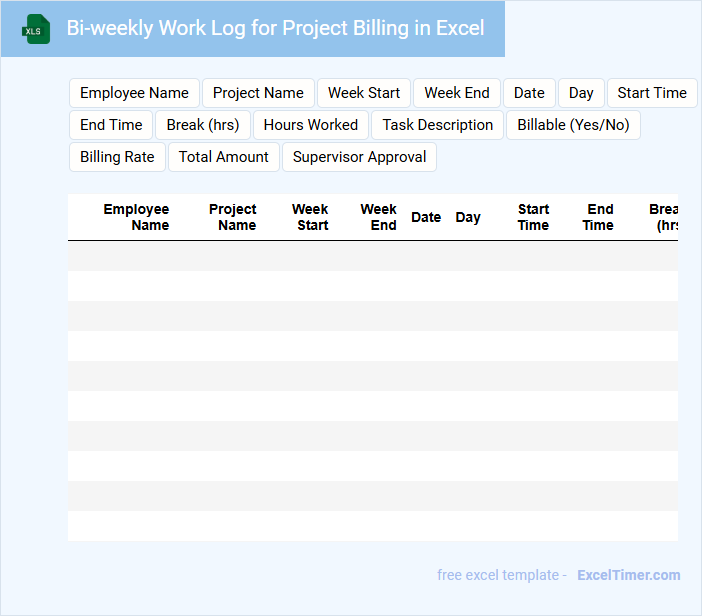Viewport: 702px width, 616px height.
Task: Click the Start Time tag
Action: pyautogui.click(x=652, y=93)
